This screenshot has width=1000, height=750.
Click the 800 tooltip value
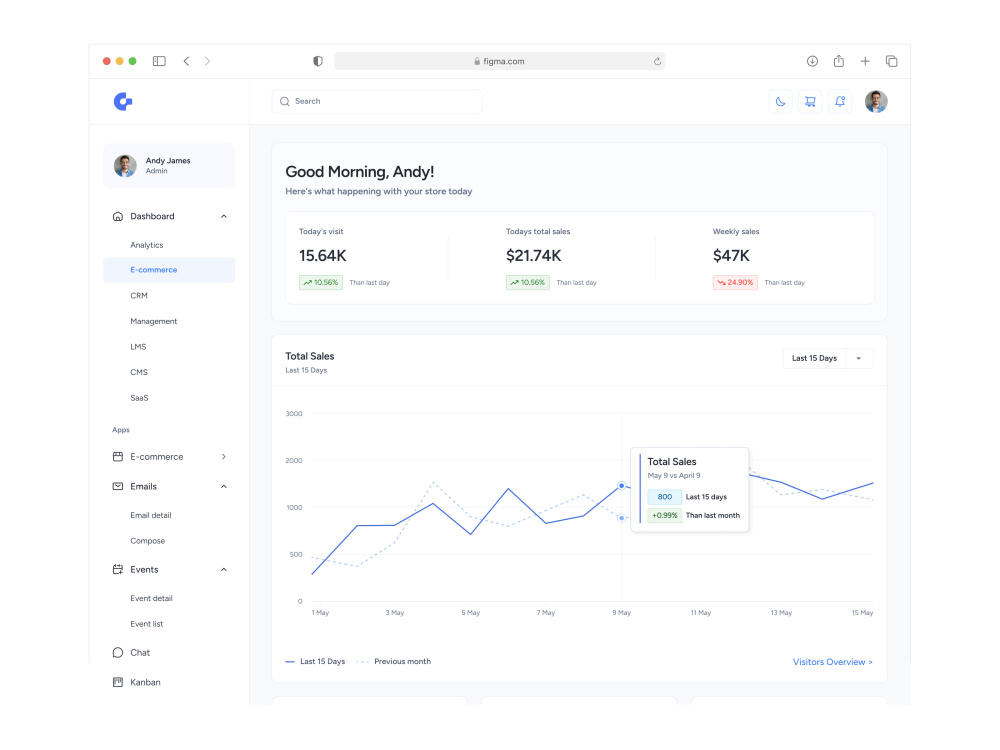click(665, 497)
